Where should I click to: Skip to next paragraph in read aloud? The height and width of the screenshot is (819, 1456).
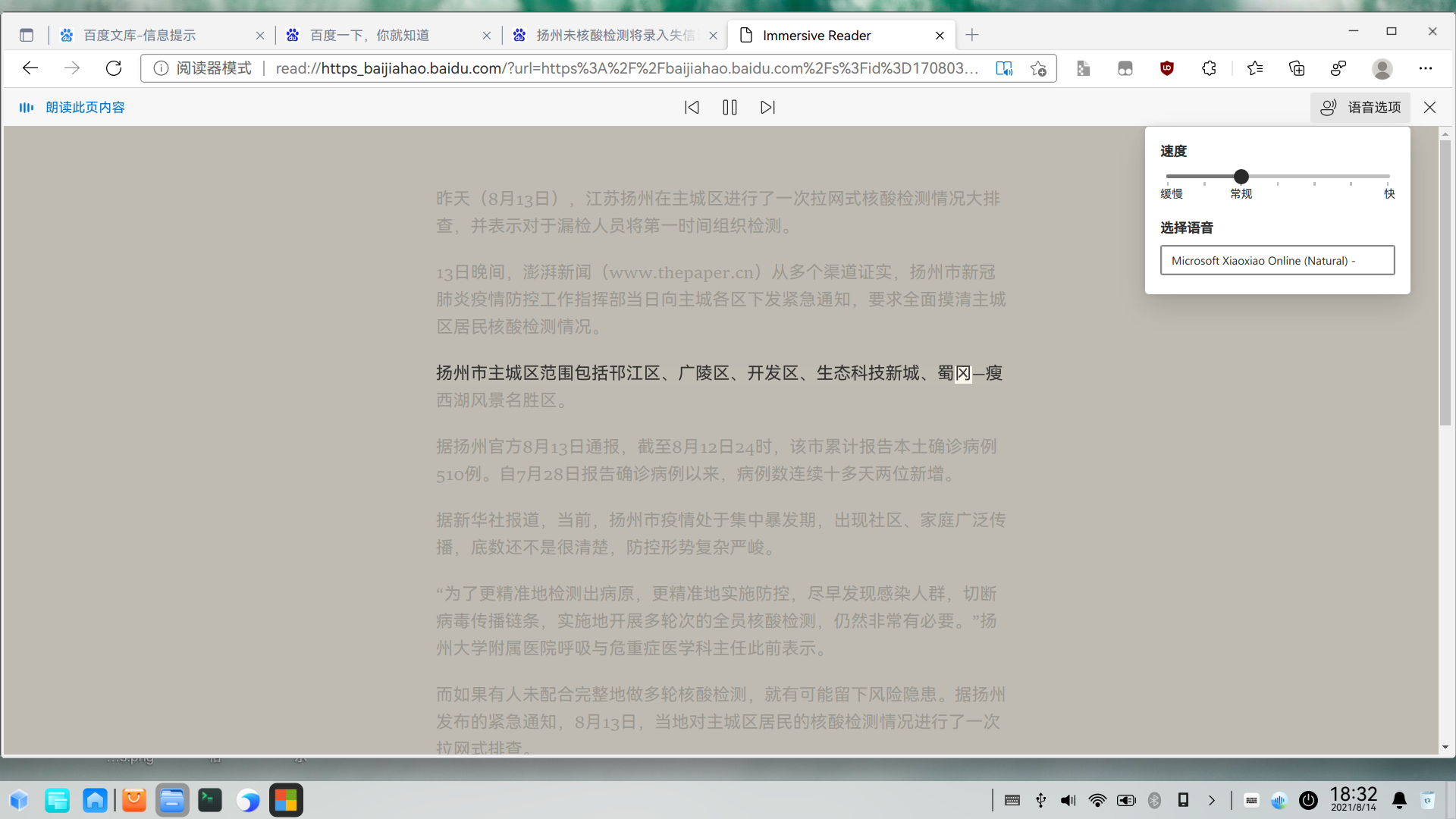click(767, 108)
